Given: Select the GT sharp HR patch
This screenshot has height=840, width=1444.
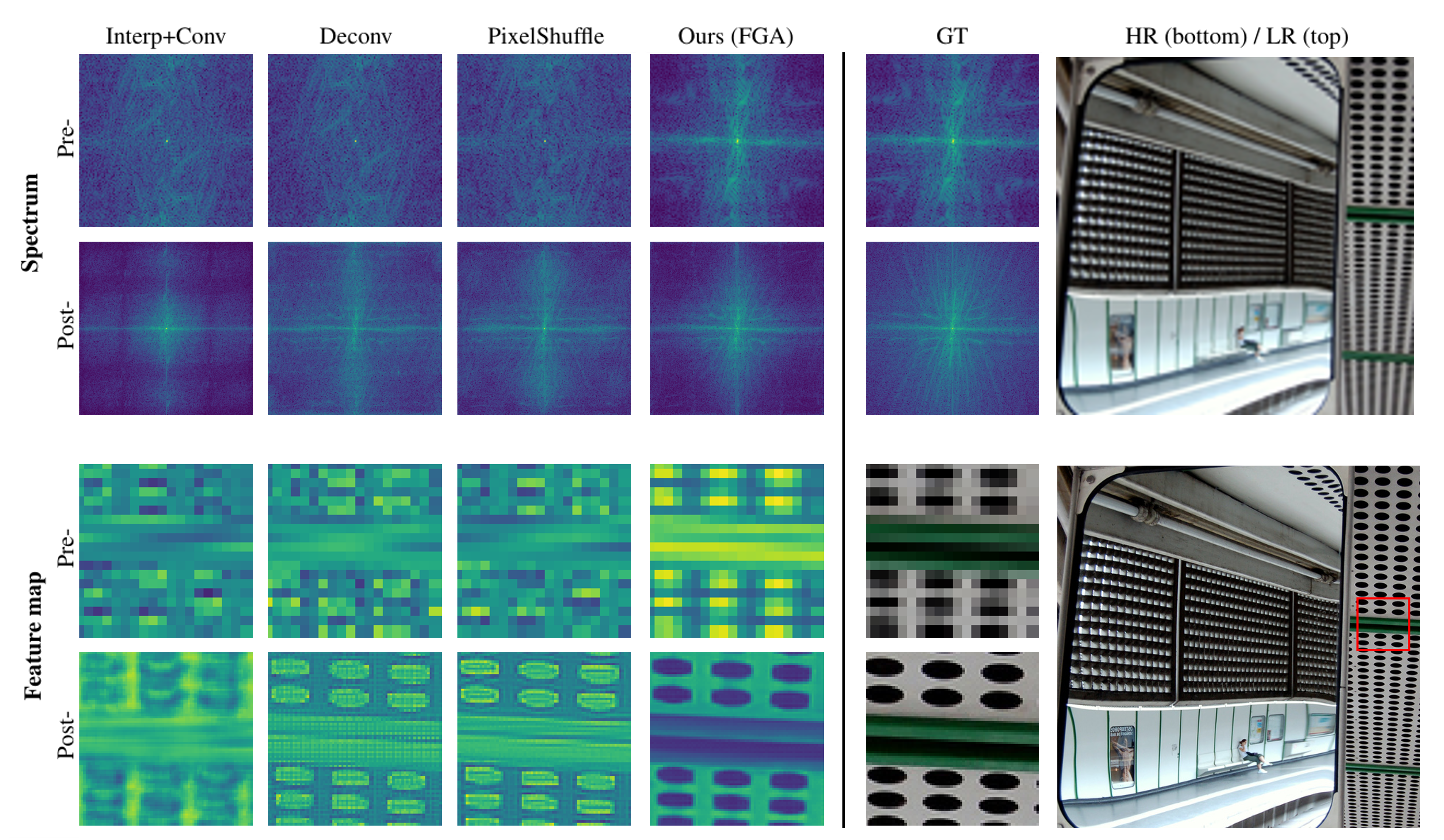Looking at the screenshot, I should (x=952, y=739).
